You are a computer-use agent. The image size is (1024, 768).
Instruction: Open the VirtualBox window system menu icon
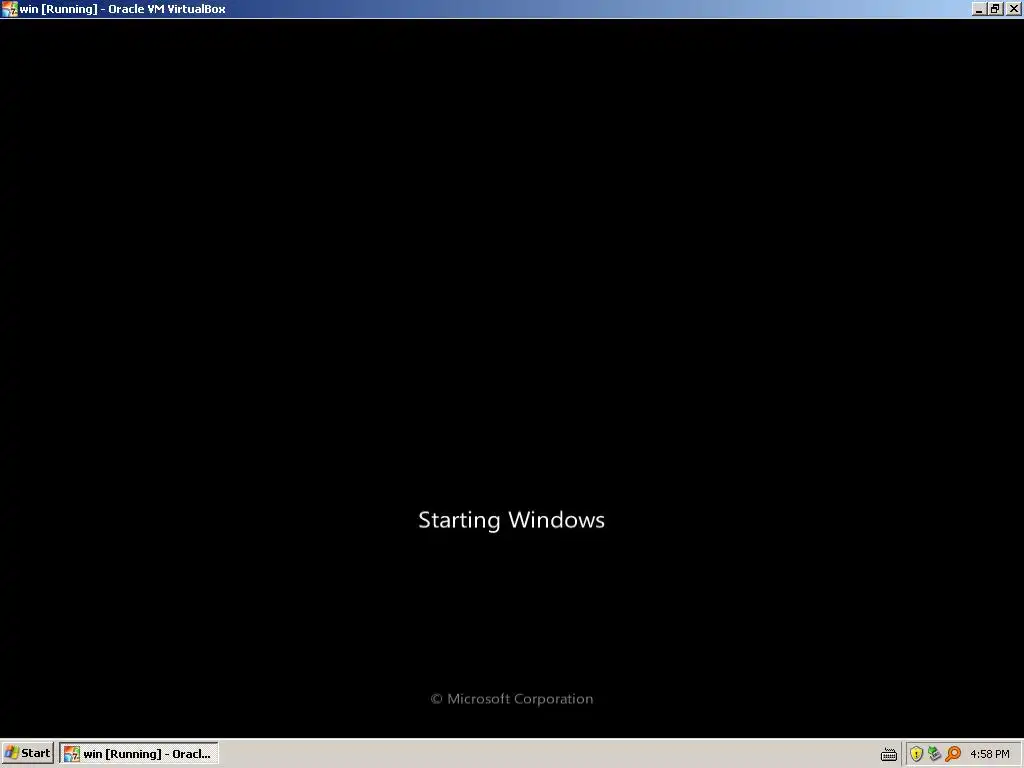point(10,9)
